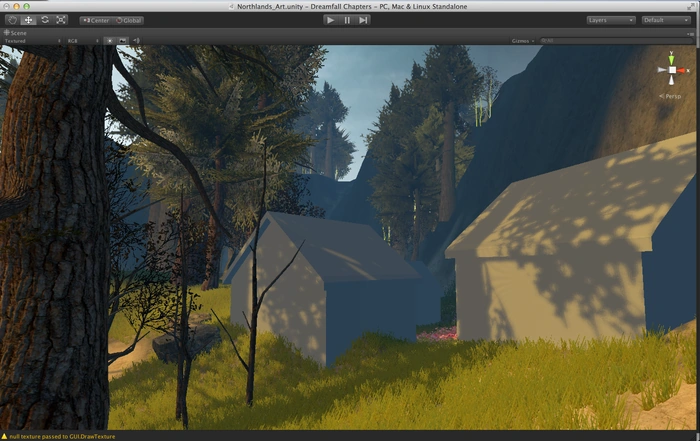The height and width of the screenshot is (441, 700).
Task: Select the Scale tool
Action: [60, 20]
